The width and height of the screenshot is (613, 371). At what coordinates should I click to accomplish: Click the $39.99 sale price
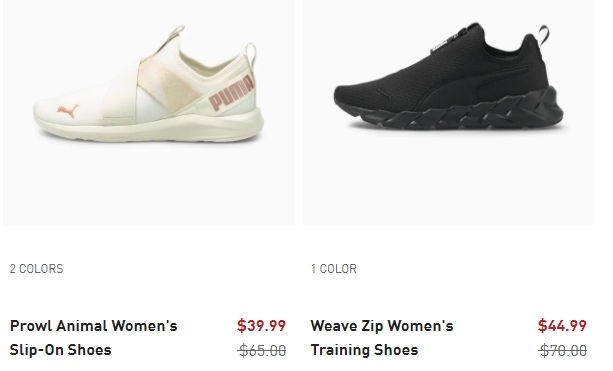click(261, 326)
